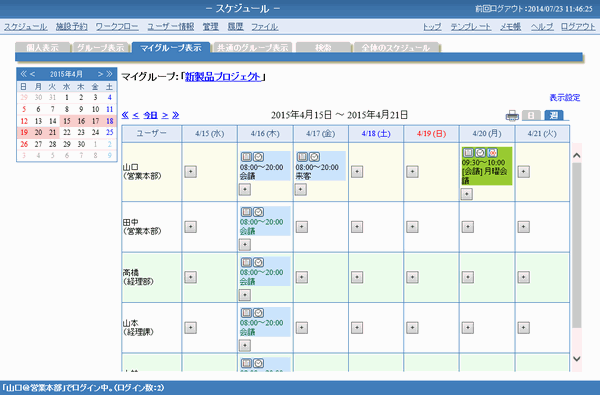
Task: Open the グループ表示 tab
Action: tap(101, 47)
